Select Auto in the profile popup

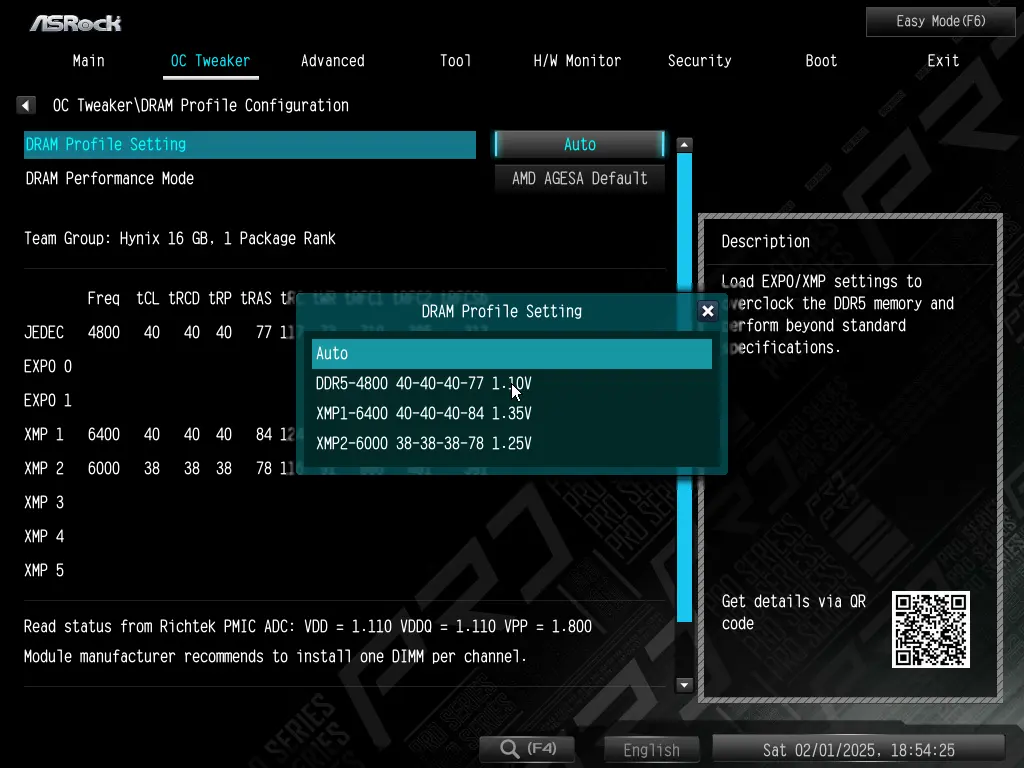coord(511,353)
